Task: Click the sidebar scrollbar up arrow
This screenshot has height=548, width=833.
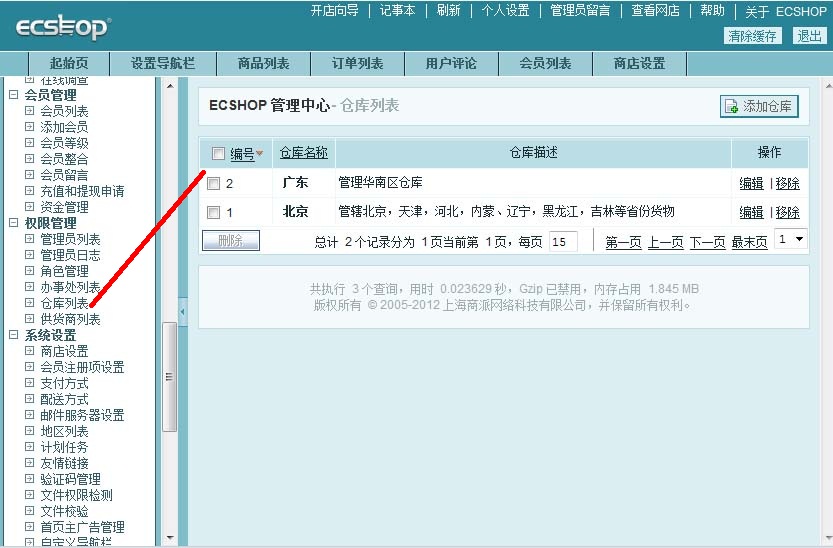Action: point(170,85)
